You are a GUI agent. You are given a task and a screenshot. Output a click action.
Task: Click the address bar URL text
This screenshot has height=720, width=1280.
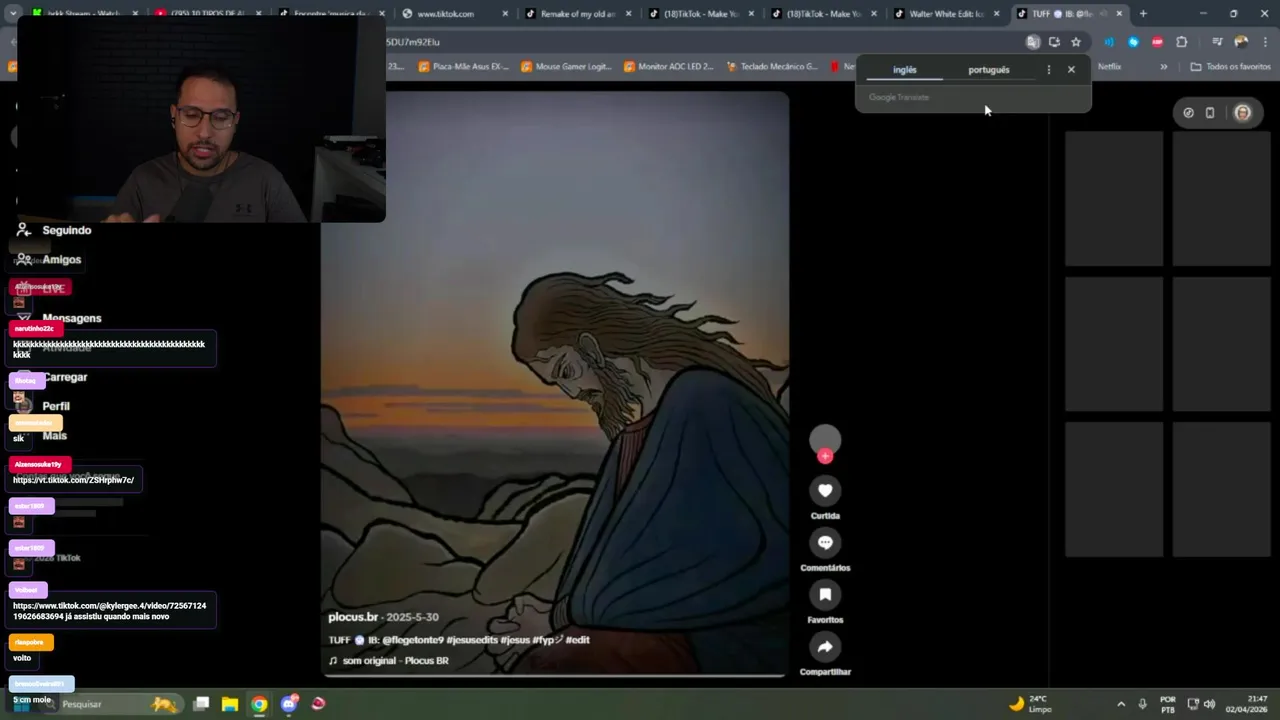point(413,42)
